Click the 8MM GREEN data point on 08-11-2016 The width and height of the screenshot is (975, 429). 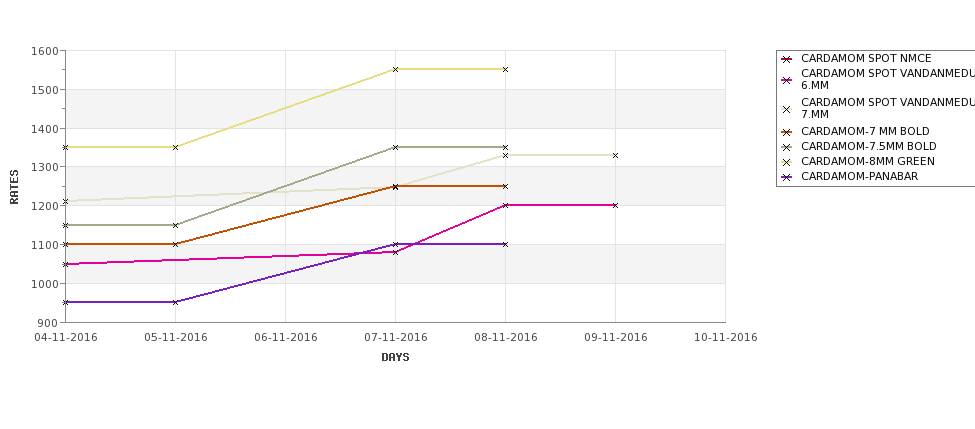(x=506, y=70)
